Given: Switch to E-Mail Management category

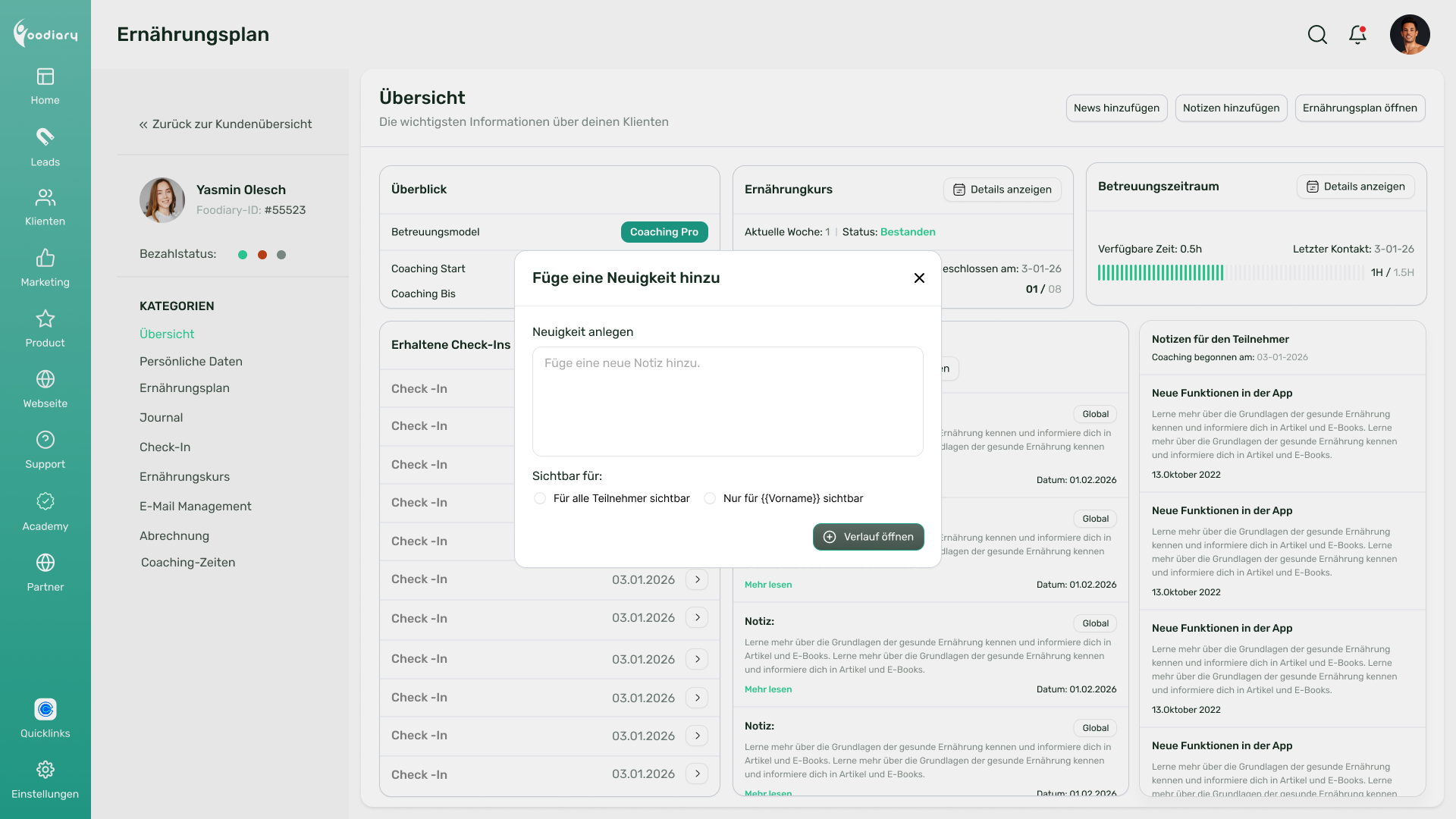Looking at the screenshot, I should (x=195, y=507).
